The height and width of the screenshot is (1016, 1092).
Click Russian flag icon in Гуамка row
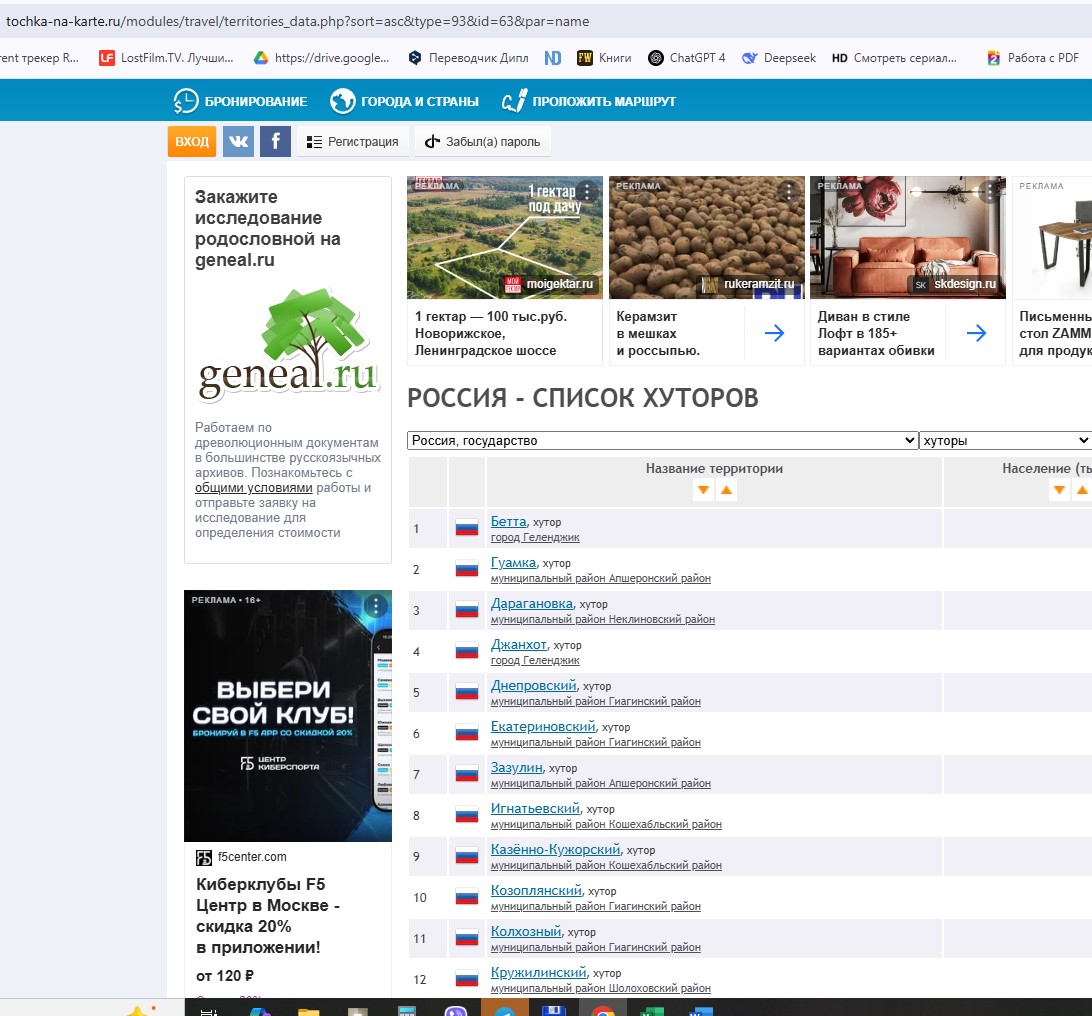point(467,569)
